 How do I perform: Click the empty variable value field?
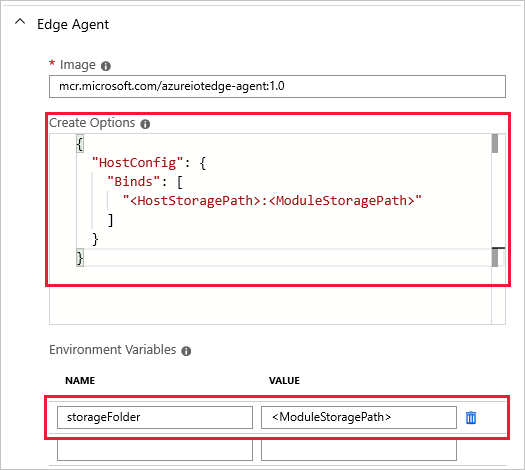coord(359,450)
